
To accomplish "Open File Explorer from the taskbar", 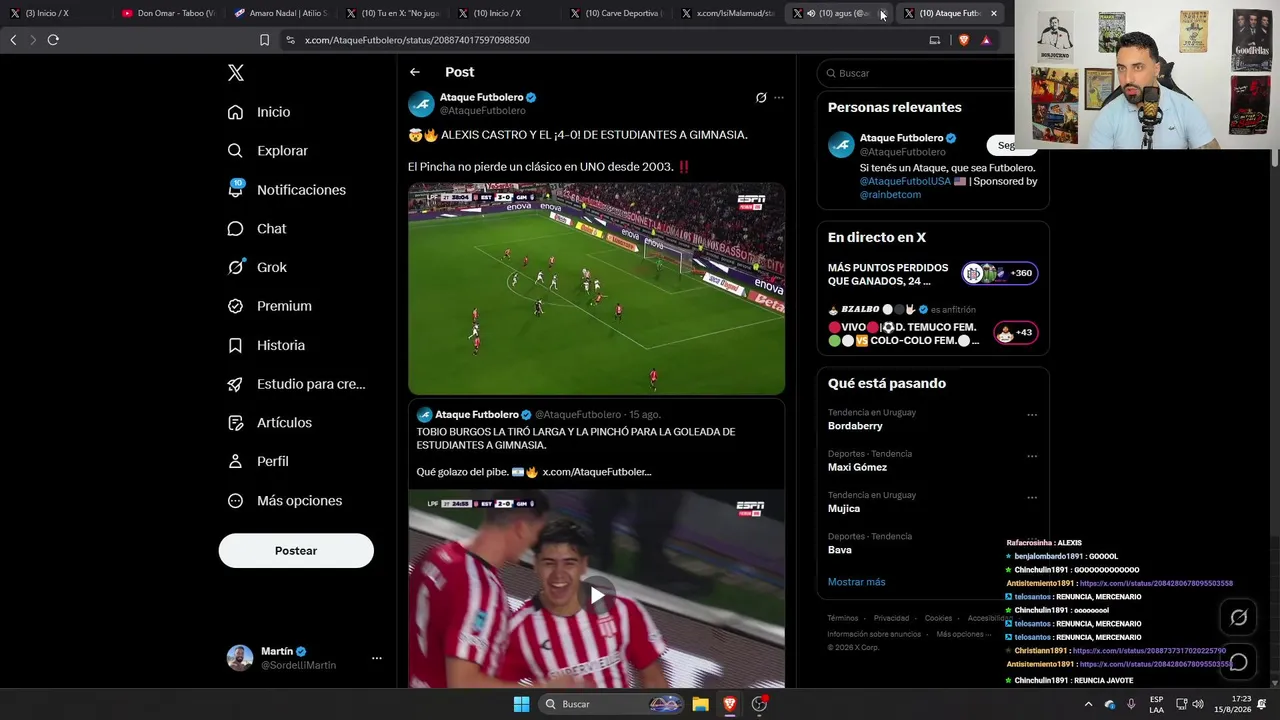I will [x=700, y=704].
